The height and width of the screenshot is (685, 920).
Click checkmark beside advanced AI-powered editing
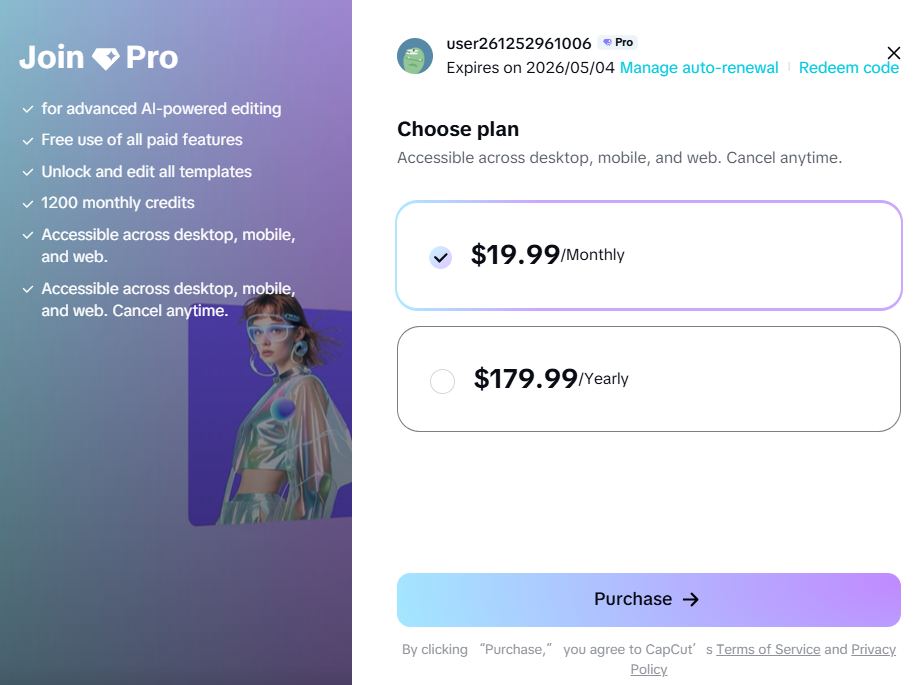point(28,109)
